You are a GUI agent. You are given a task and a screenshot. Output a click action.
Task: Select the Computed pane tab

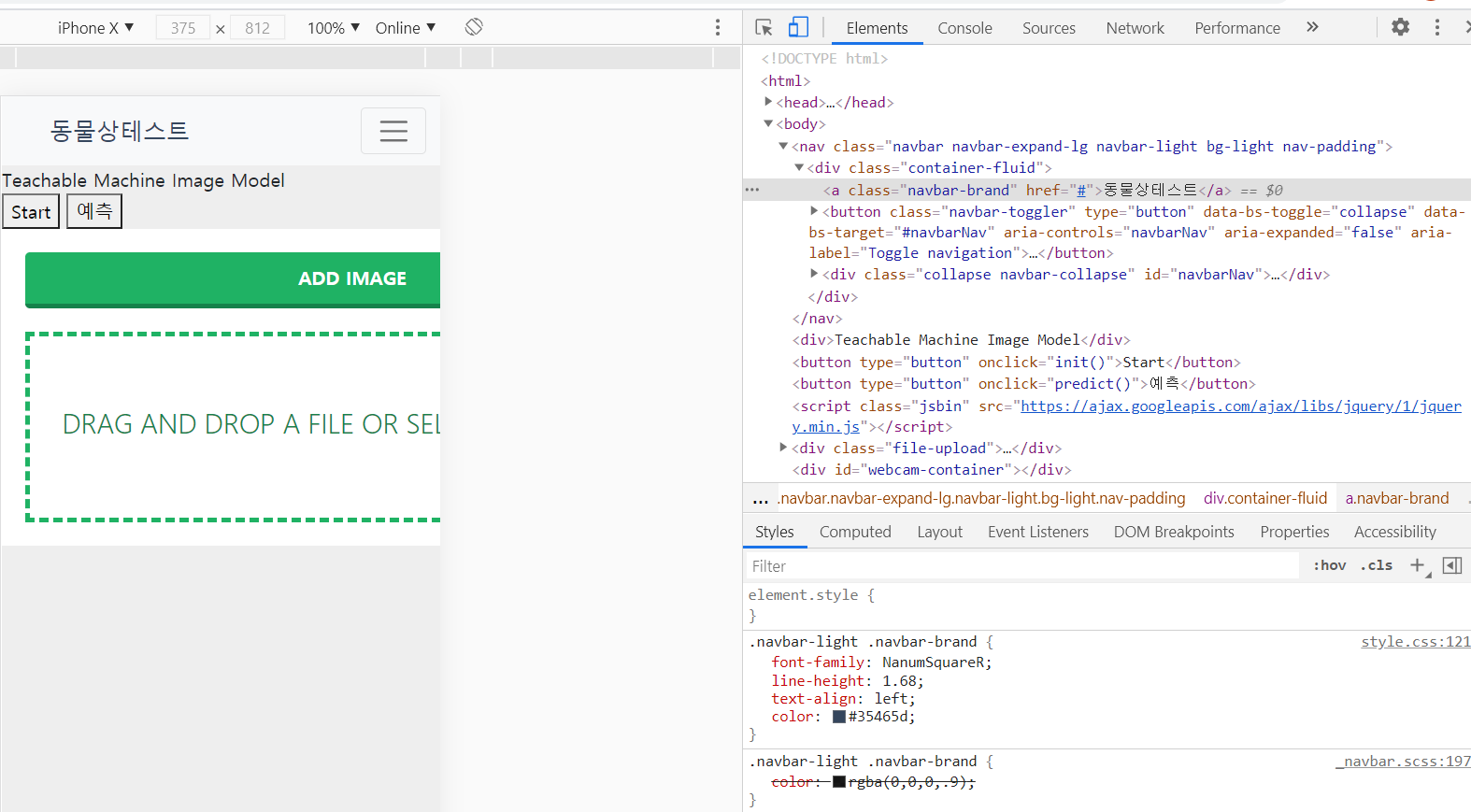coord(855,532)
